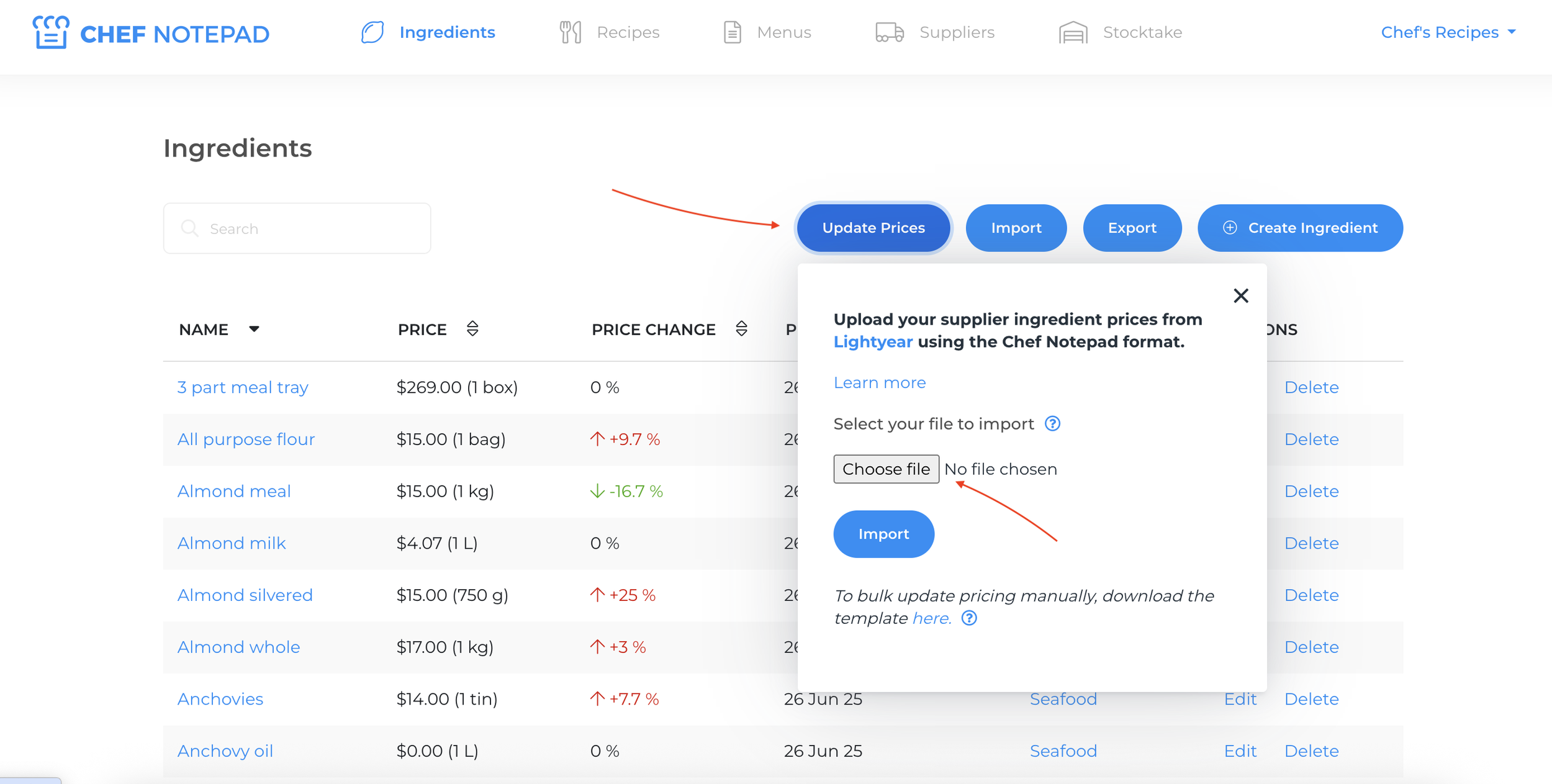Click the leaf icon beside Ingredients

click(372, 32)
